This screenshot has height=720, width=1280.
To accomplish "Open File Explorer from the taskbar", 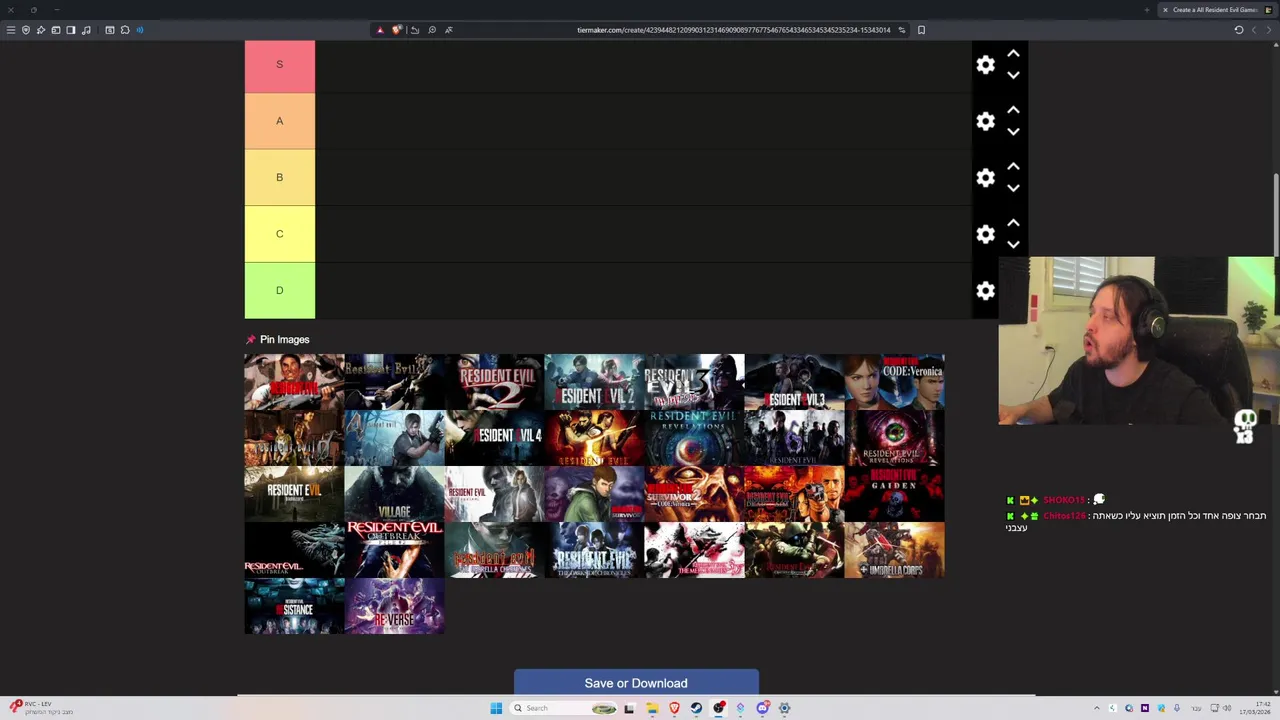I will (652, 708).
